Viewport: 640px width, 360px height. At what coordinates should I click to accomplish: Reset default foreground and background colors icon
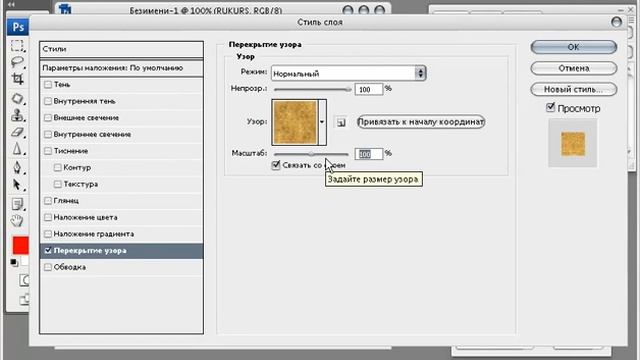(14, 262)
